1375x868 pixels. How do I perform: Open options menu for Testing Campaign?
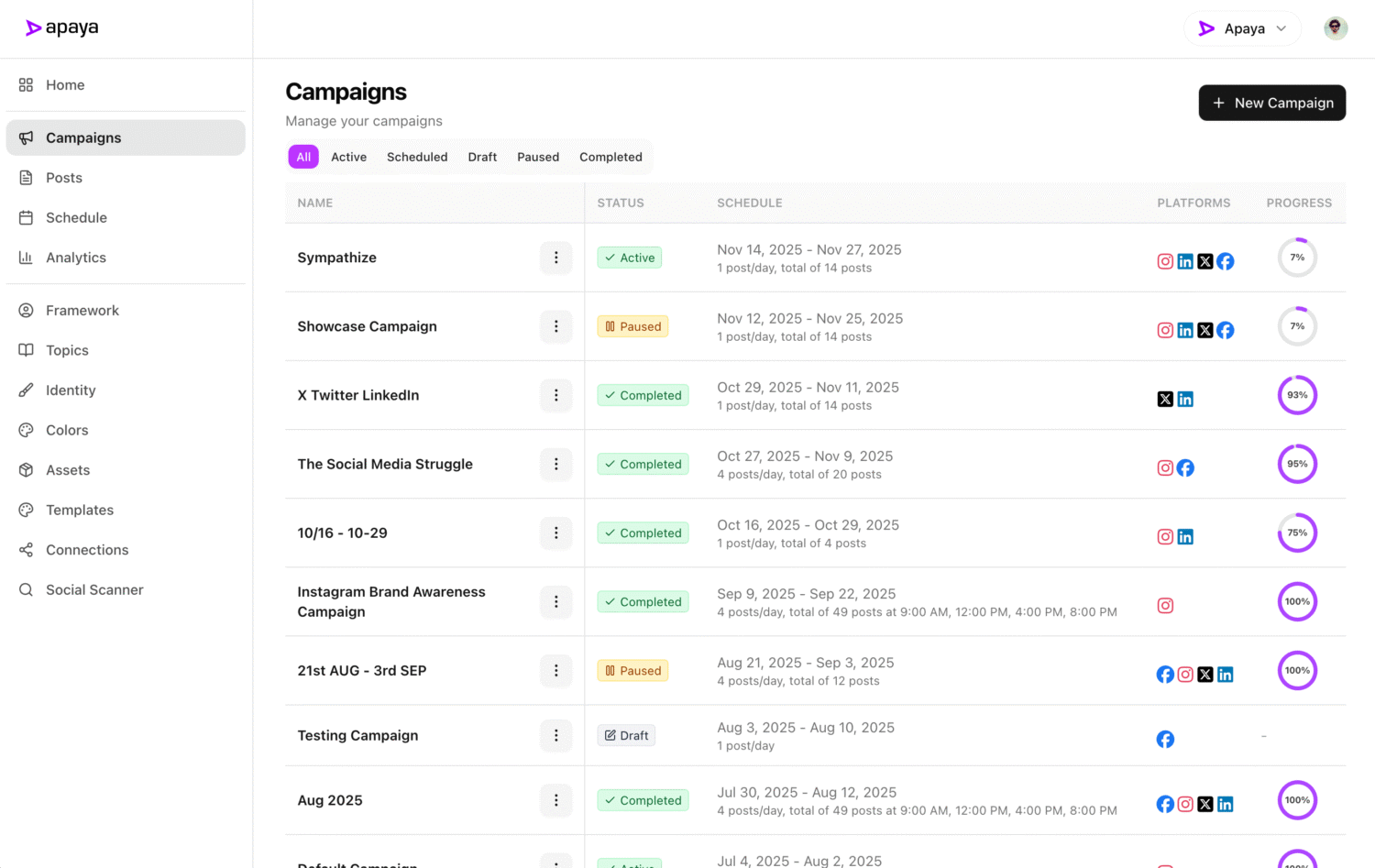coord(555,735)
